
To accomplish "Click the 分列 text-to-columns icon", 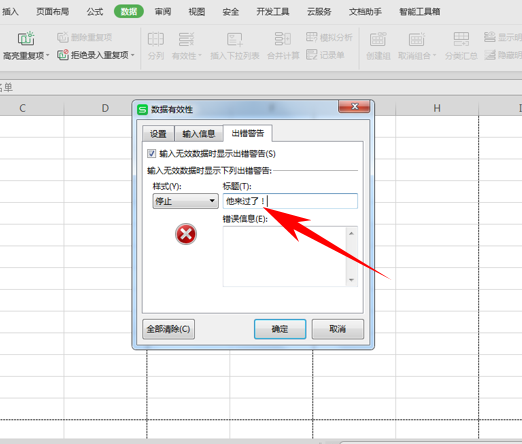I will pos(156,39).
